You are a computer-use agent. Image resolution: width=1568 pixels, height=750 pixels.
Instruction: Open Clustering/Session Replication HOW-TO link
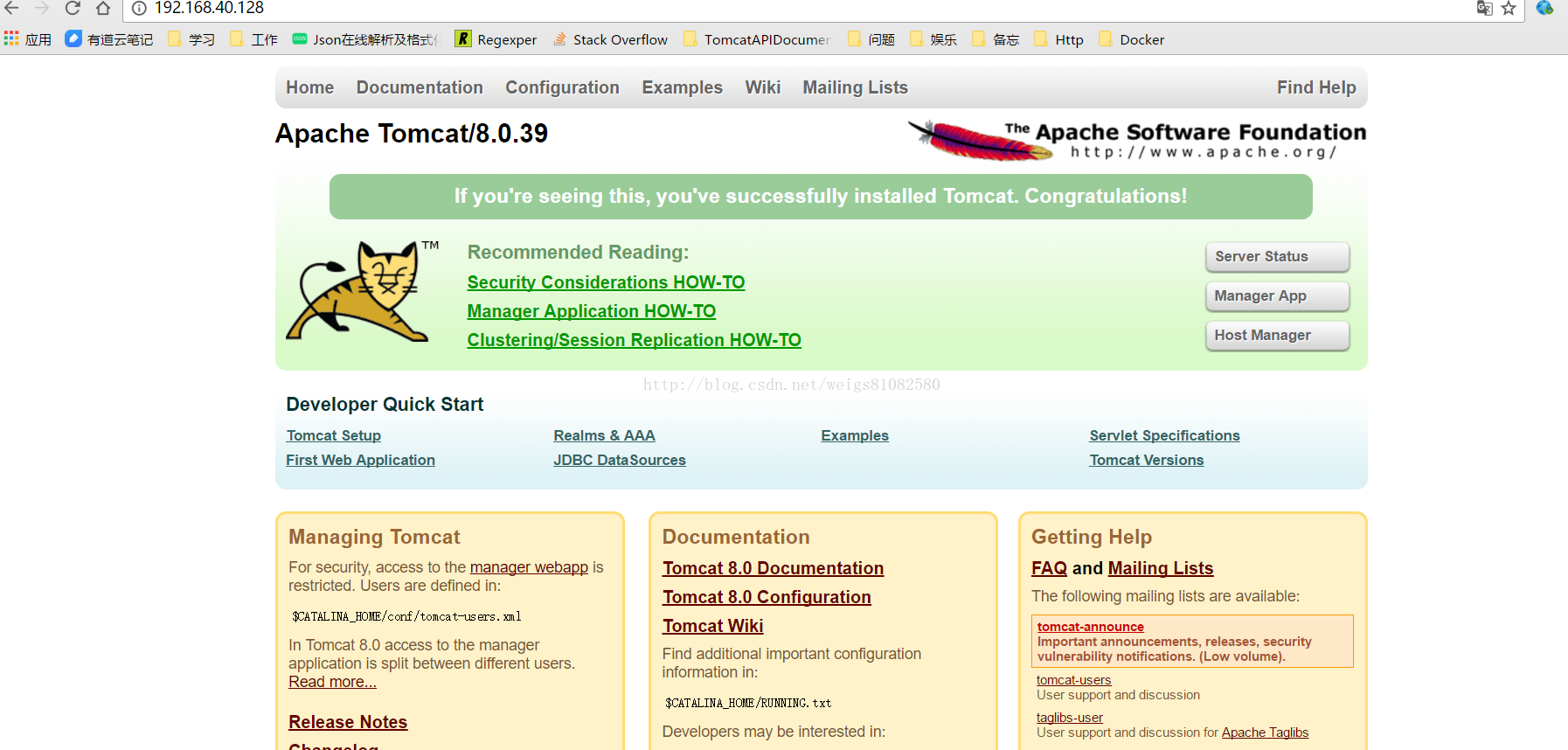tap(635, 340)
